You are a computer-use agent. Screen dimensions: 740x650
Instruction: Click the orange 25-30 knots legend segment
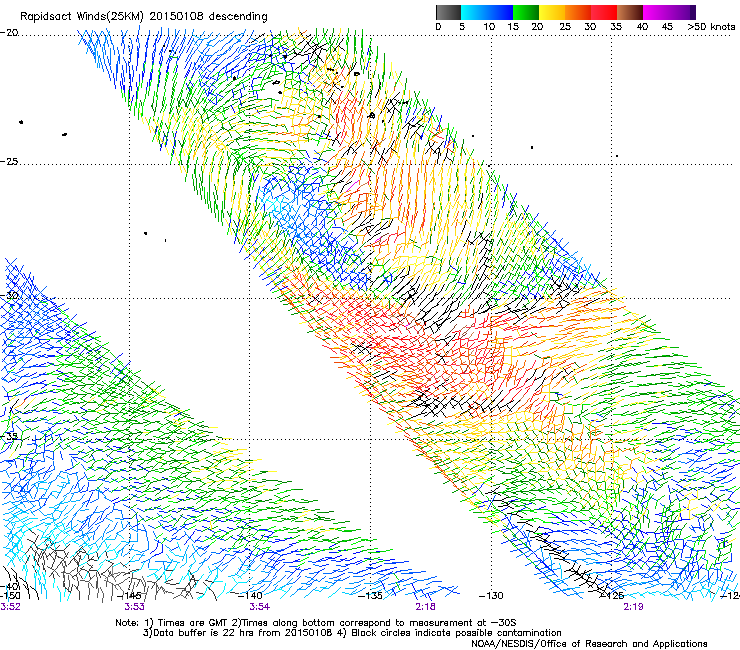(x=578, y=12)
